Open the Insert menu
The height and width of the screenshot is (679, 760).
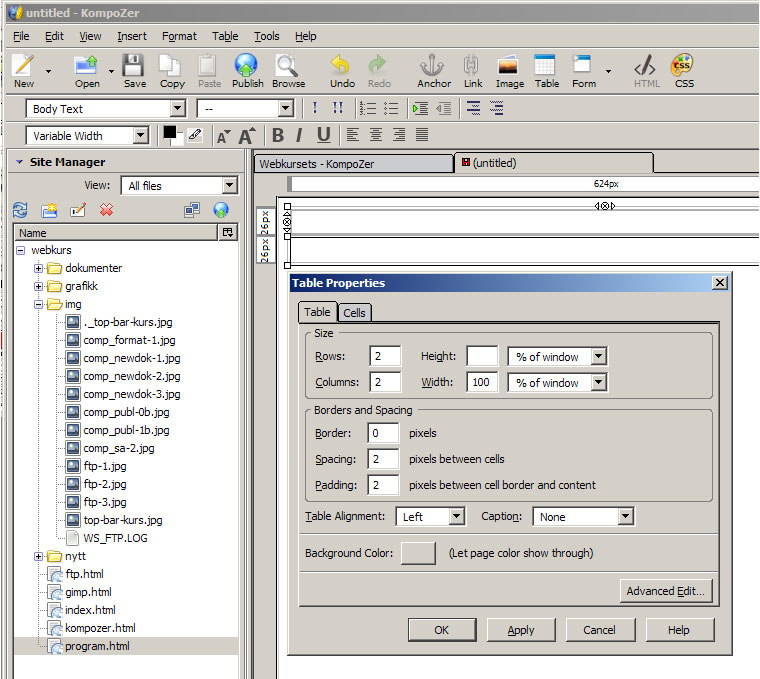[132, 36]
